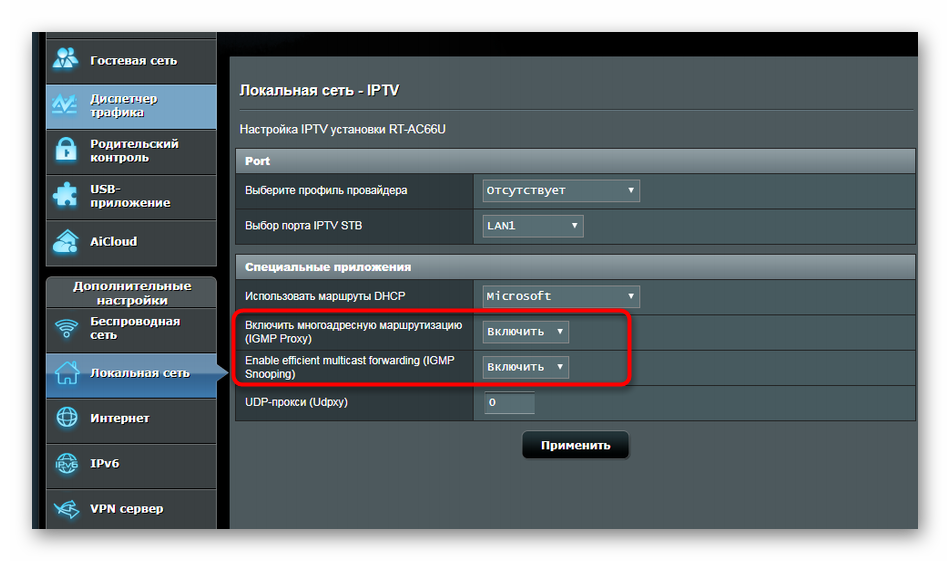Screen dimensions: 950x561
Task: Open the provider profile dropdown
Action: [560, 190]
